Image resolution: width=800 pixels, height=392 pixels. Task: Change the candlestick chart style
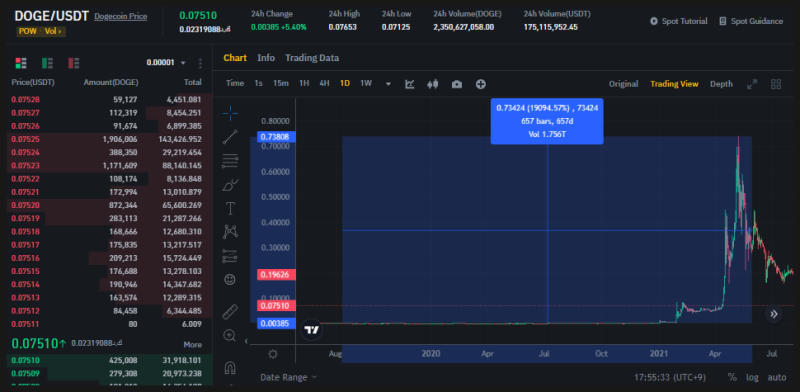point(433,84)
